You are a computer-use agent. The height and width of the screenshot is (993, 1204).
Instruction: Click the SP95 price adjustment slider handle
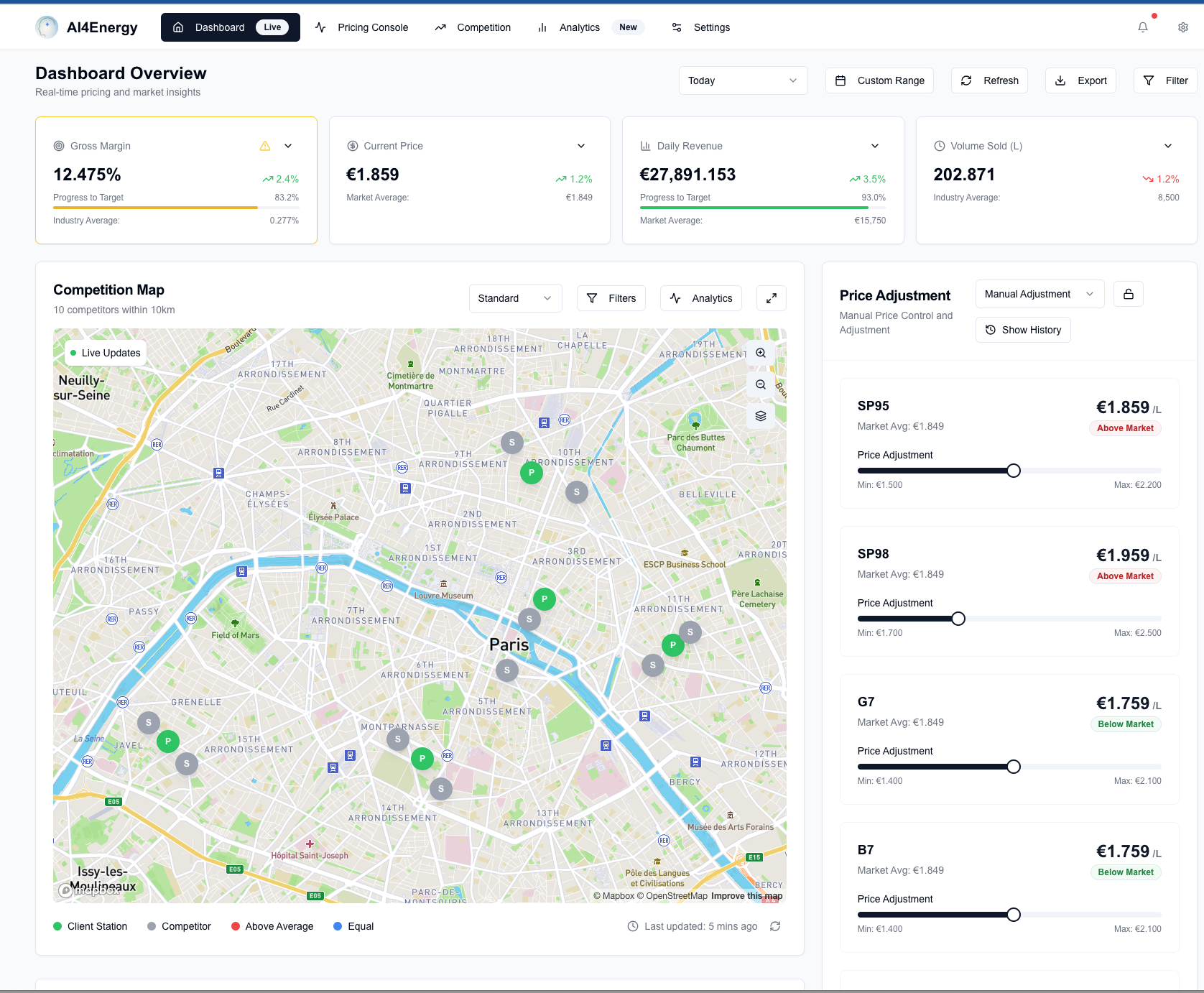1013,471
